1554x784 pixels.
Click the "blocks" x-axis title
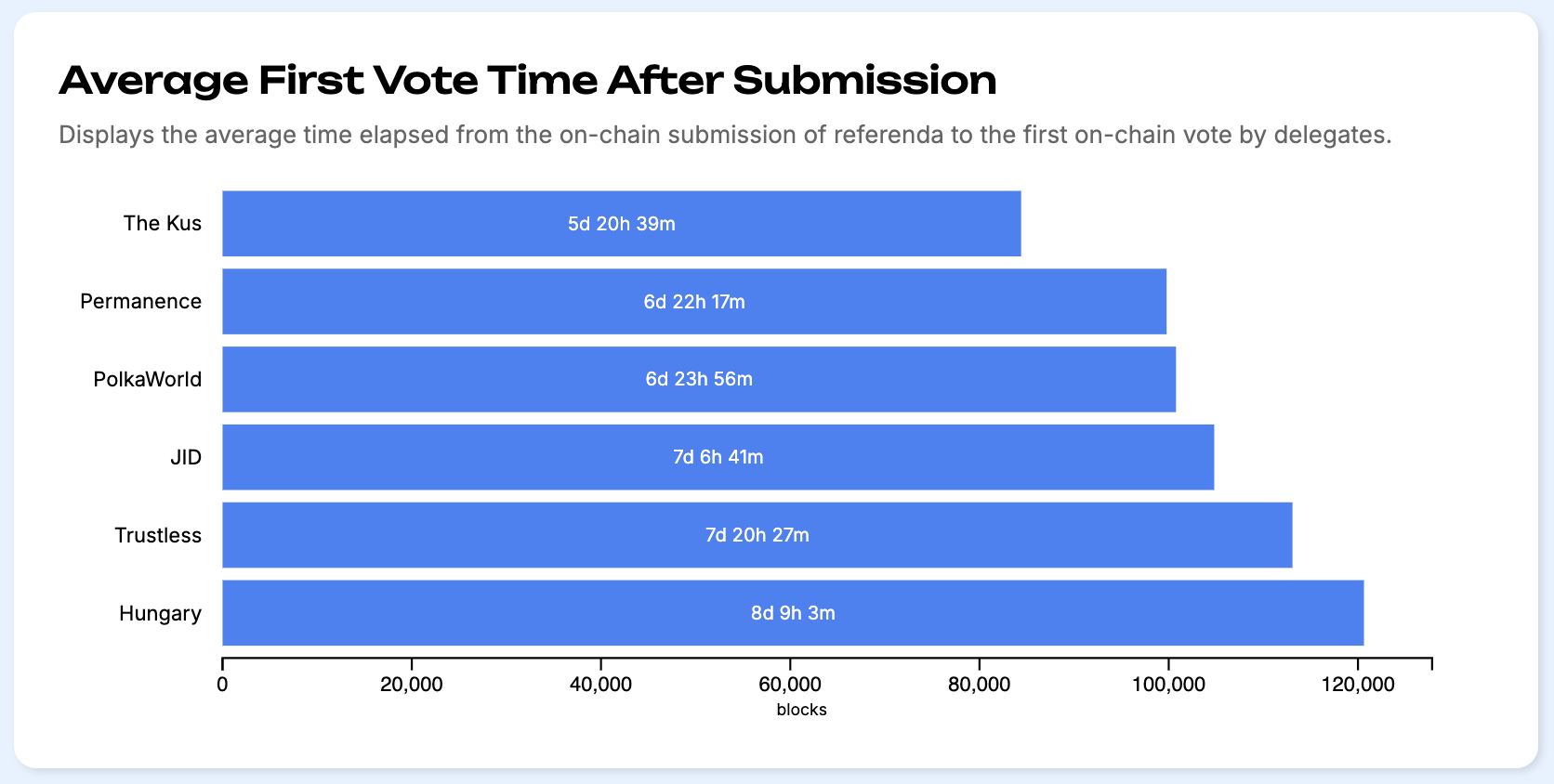click(801, 710)
